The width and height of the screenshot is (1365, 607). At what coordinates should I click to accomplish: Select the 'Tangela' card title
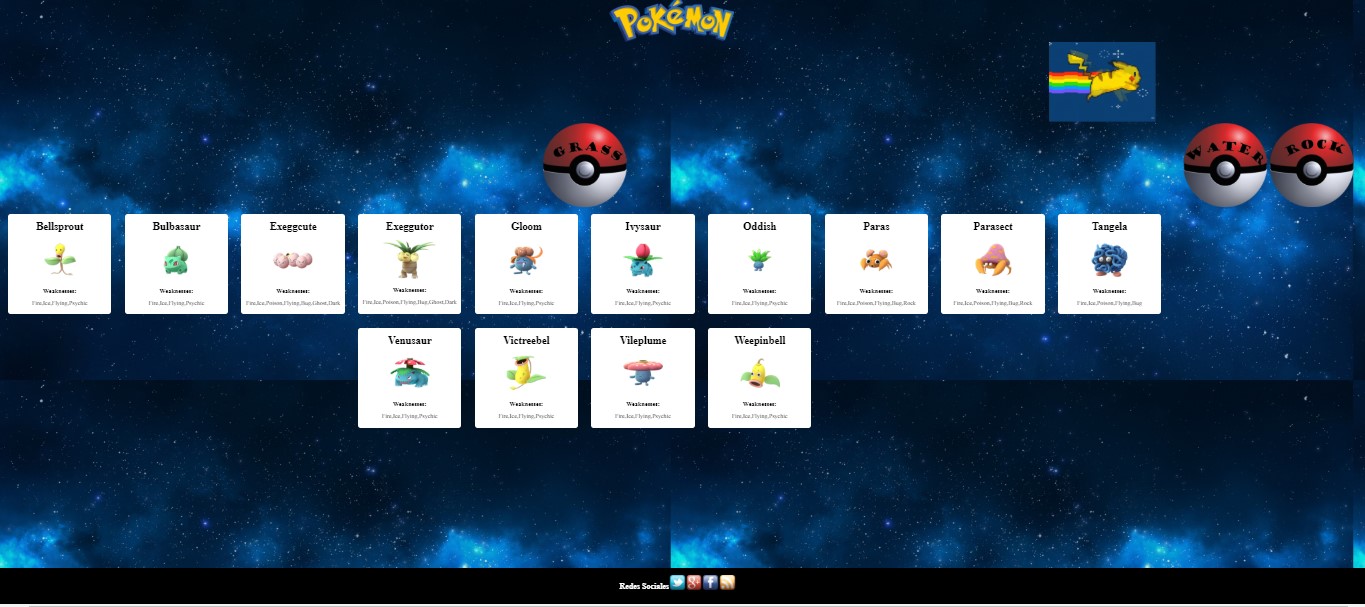click(1109, 227)
